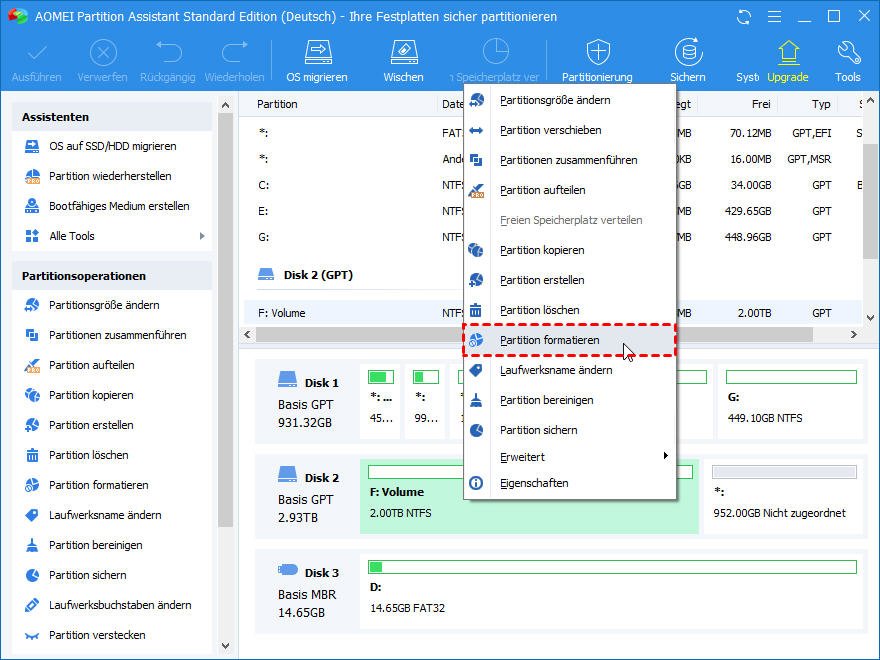Click Partition wiederherstellen sidebar icon

coord(32,176)
